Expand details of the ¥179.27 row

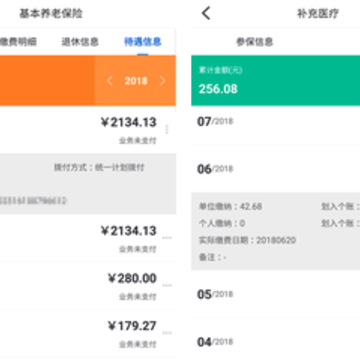coord(167,332)
